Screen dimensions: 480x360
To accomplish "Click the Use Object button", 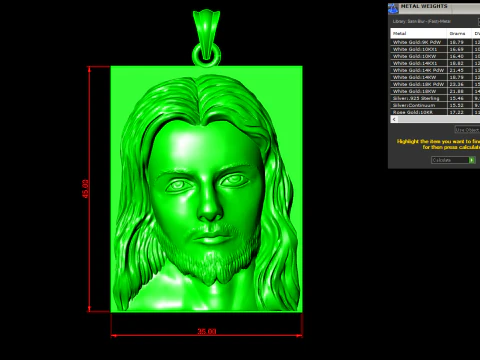I will (467, 130).
